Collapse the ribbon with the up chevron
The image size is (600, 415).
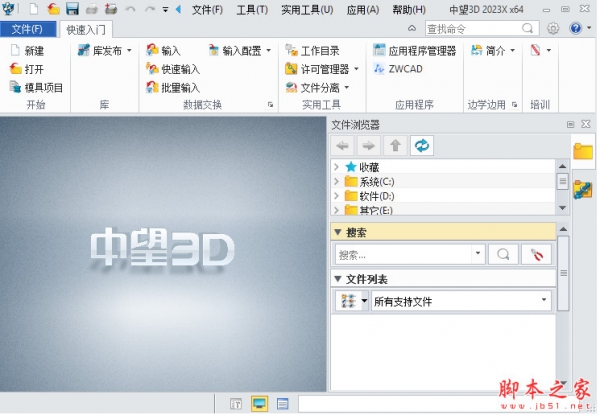tap(412, 28)
